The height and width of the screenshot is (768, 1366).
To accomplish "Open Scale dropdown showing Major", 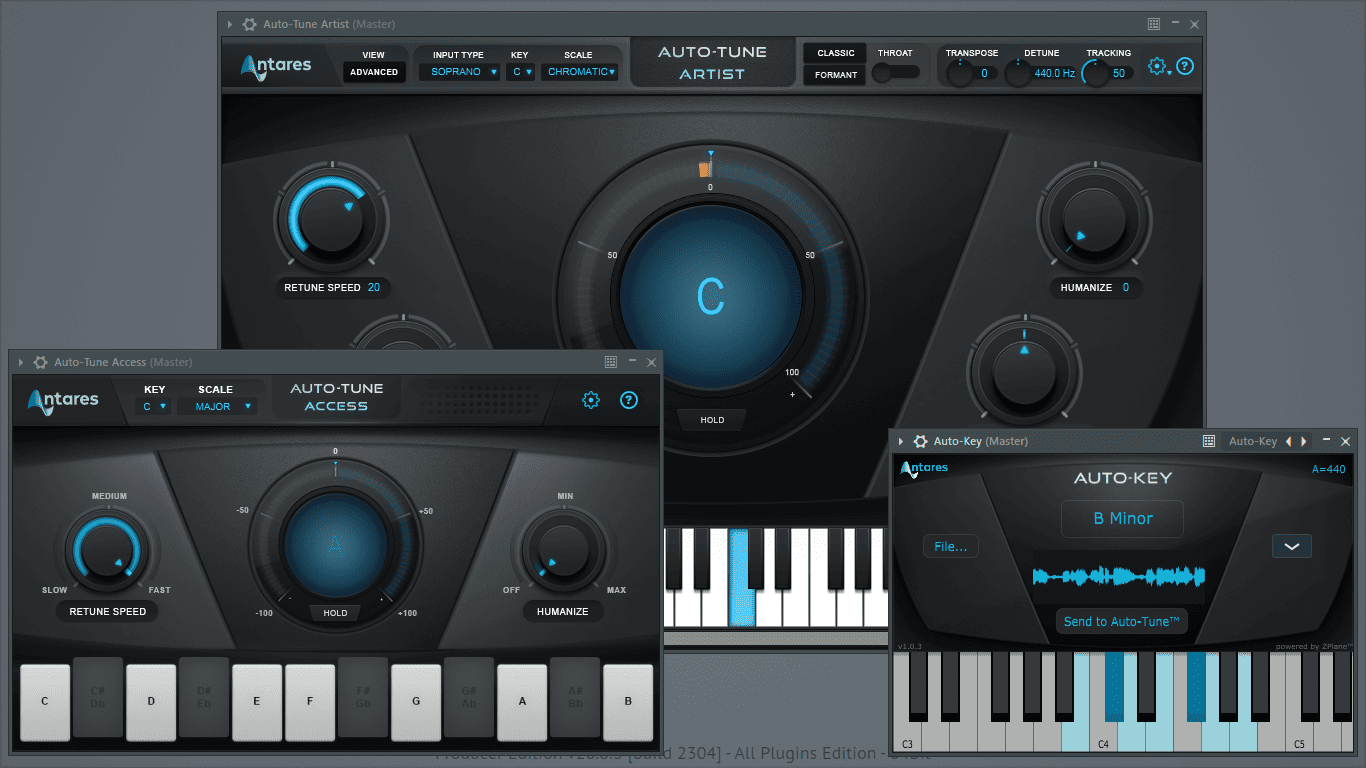I will coord(218,406).
